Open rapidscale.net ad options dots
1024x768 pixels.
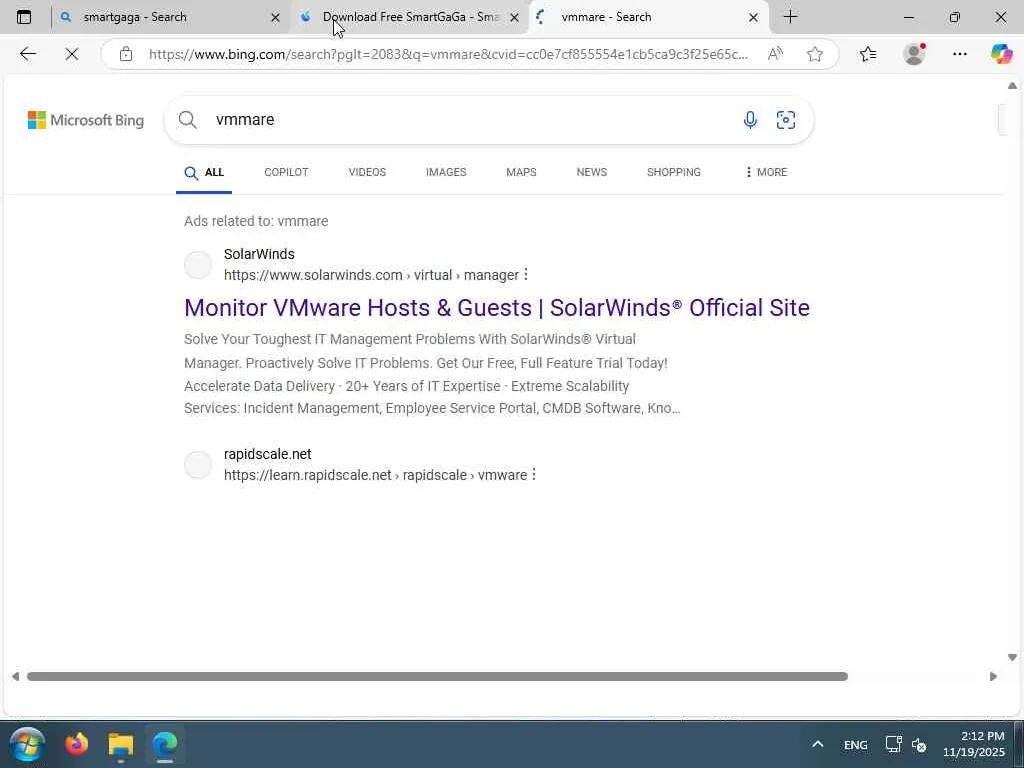[x=534, y=474]
